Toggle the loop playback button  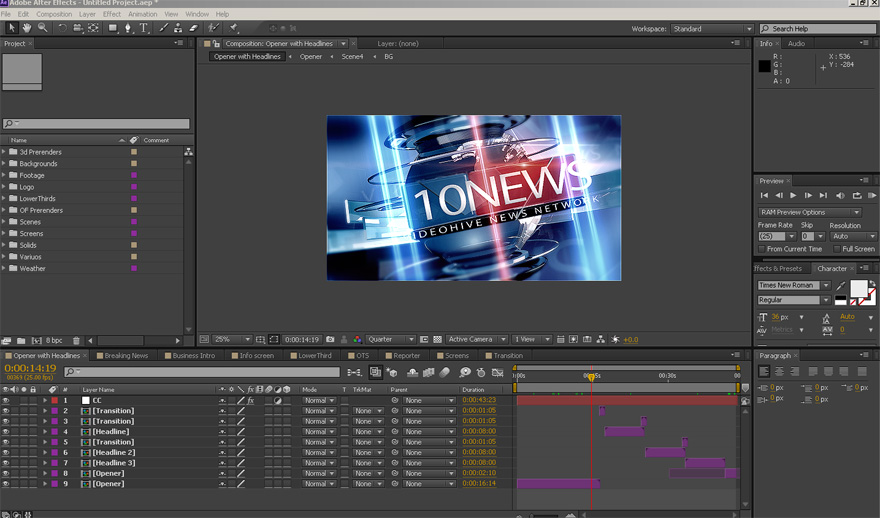coord(856,195)
